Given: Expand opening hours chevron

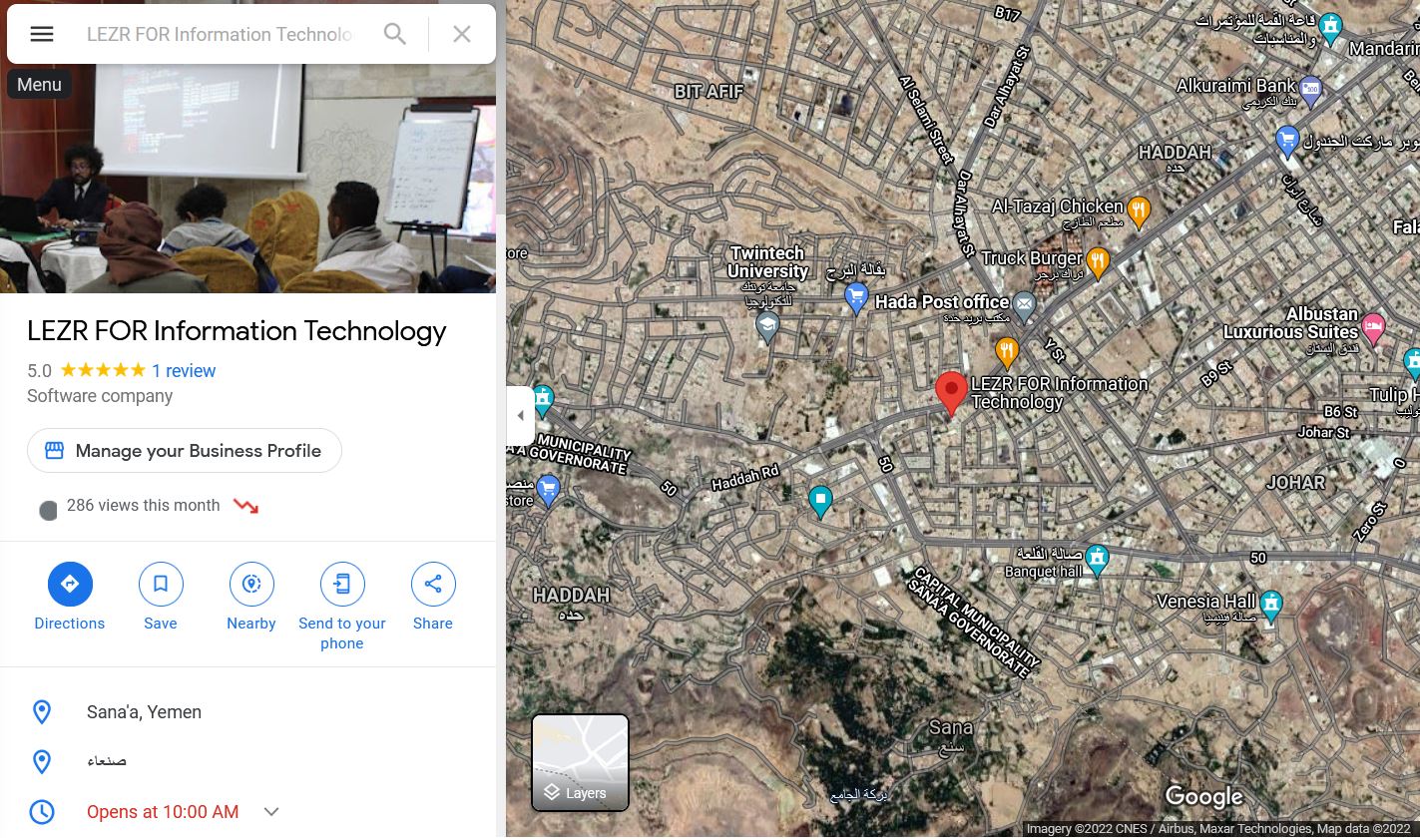Looking at the screenshot, I should (x=271, y=812).
